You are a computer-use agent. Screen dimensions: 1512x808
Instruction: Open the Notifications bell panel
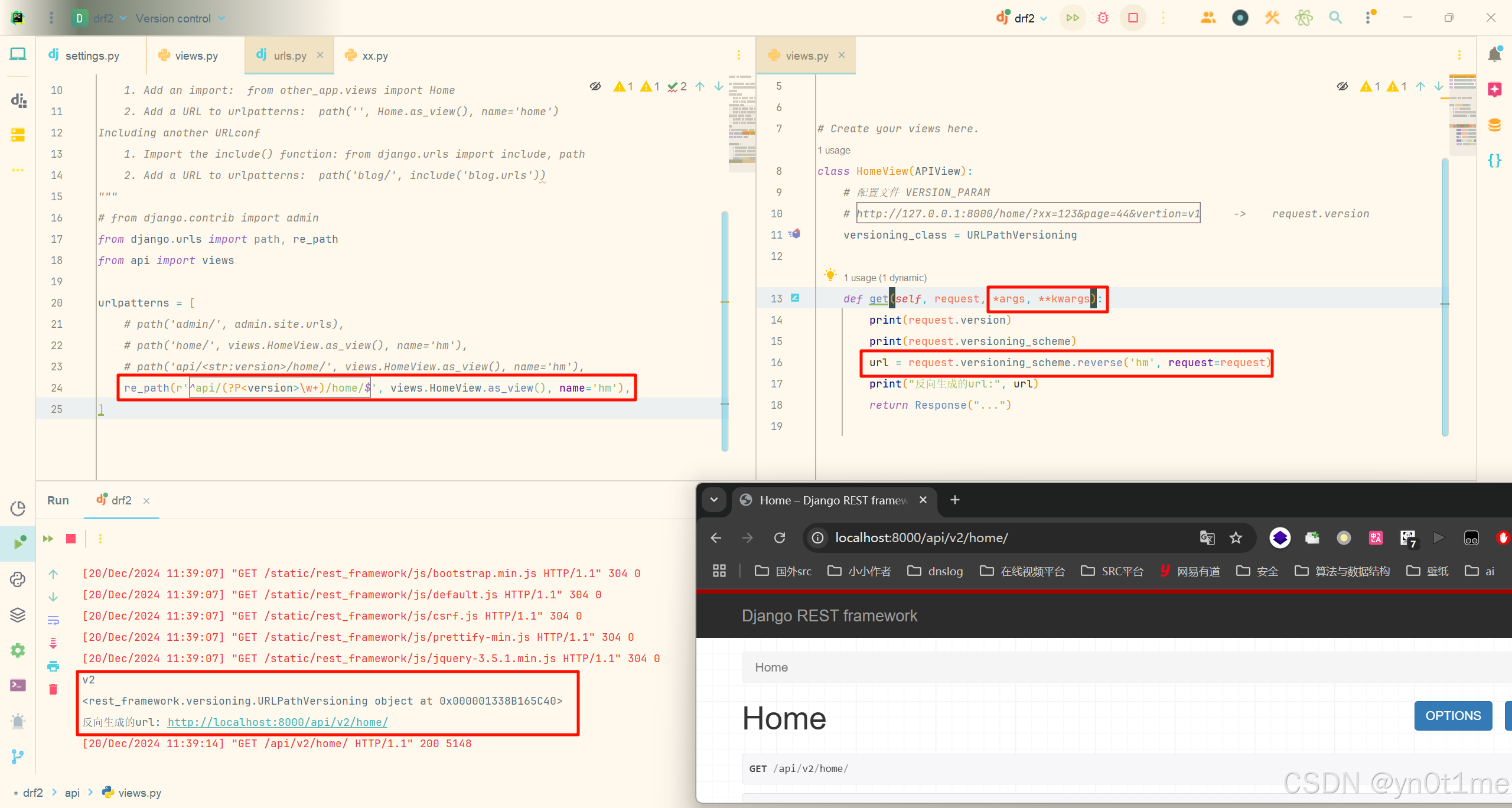click(1494, 54)
